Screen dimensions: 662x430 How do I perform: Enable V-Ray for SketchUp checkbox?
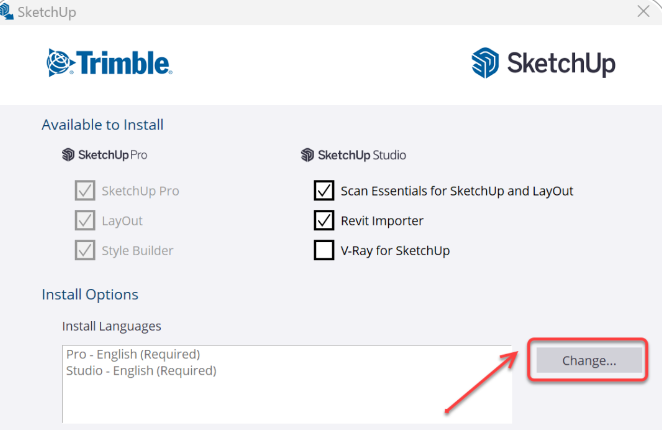click(x=324, y=250)
